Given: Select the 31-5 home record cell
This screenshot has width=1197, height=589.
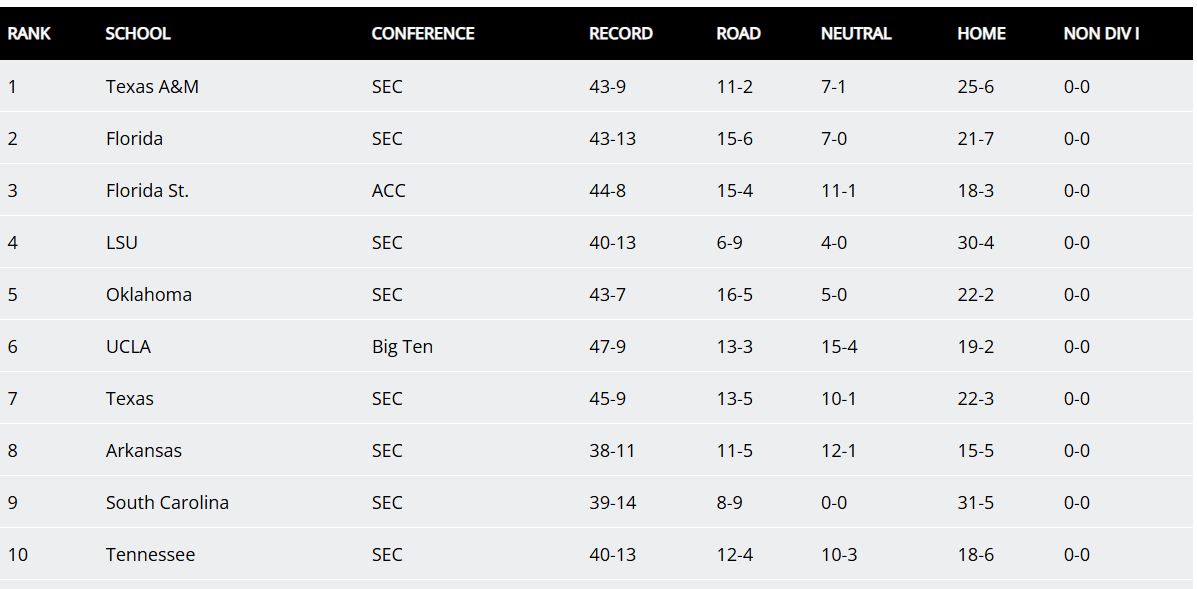Looking at the screenshot, I should click(976, 502).
